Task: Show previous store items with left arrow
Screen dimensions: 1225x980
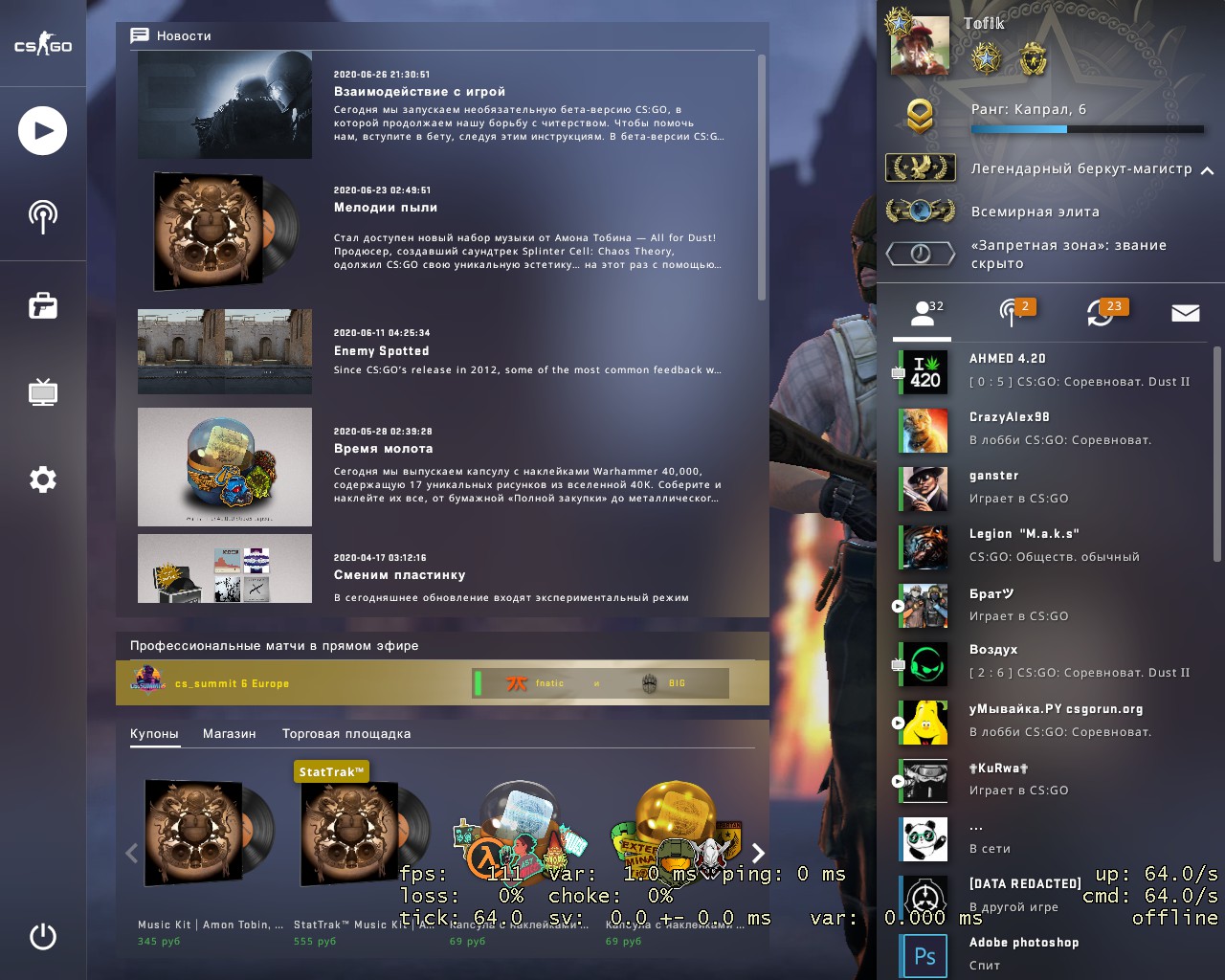Action: [x=131, y=853]
